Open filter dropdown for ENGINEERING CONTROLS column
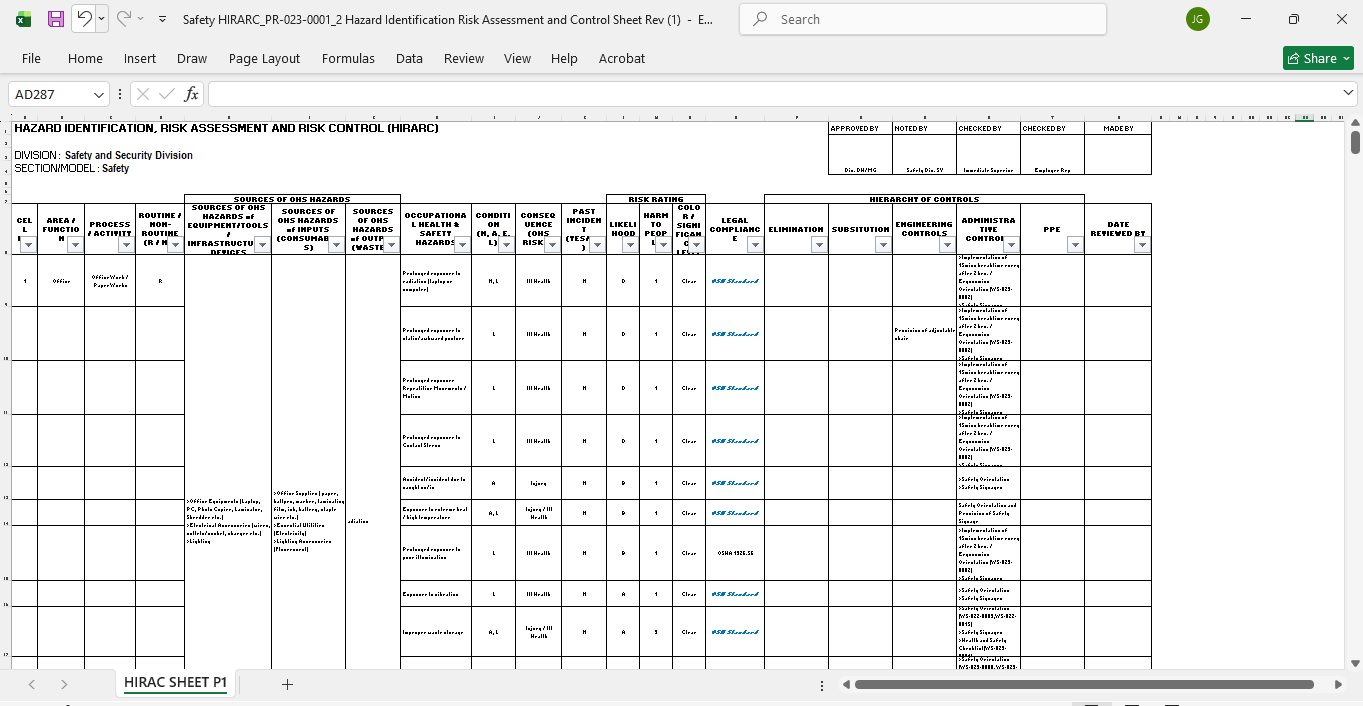 [947, 245]
